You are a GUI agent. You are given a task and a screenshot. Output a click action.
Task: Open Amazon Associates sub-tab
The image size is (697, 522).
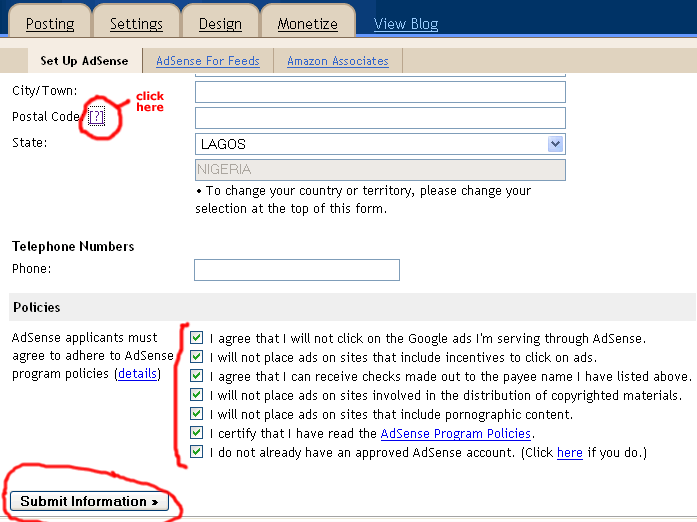click(x=338, y=61)
